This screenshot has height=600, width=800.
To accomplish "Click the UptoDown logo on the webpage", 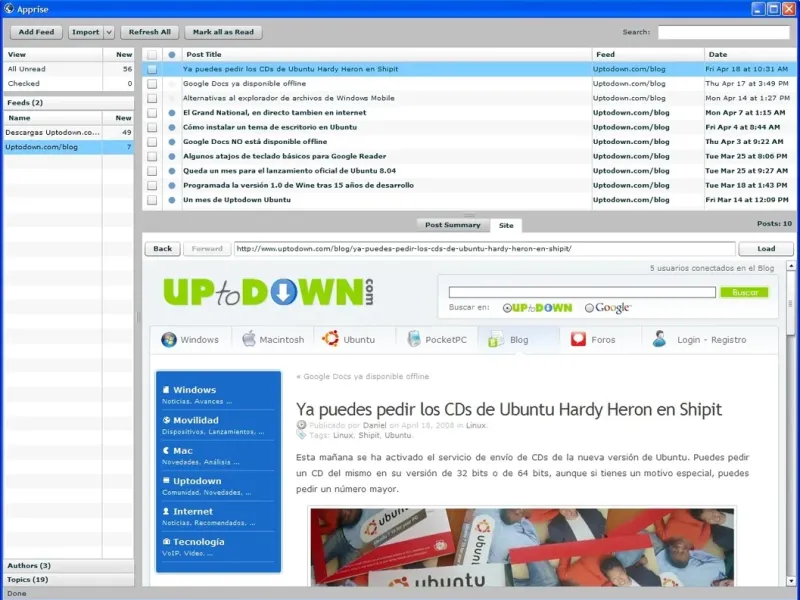I will coord(268,292).
